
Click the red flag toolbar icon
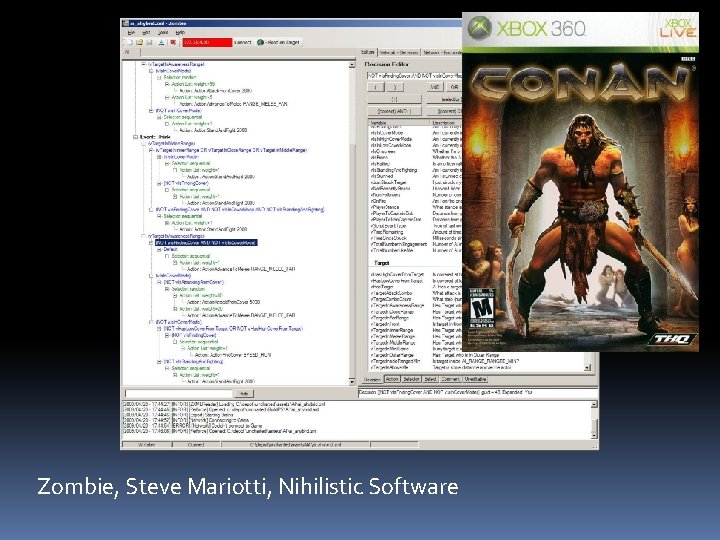(x=173, y=42)
